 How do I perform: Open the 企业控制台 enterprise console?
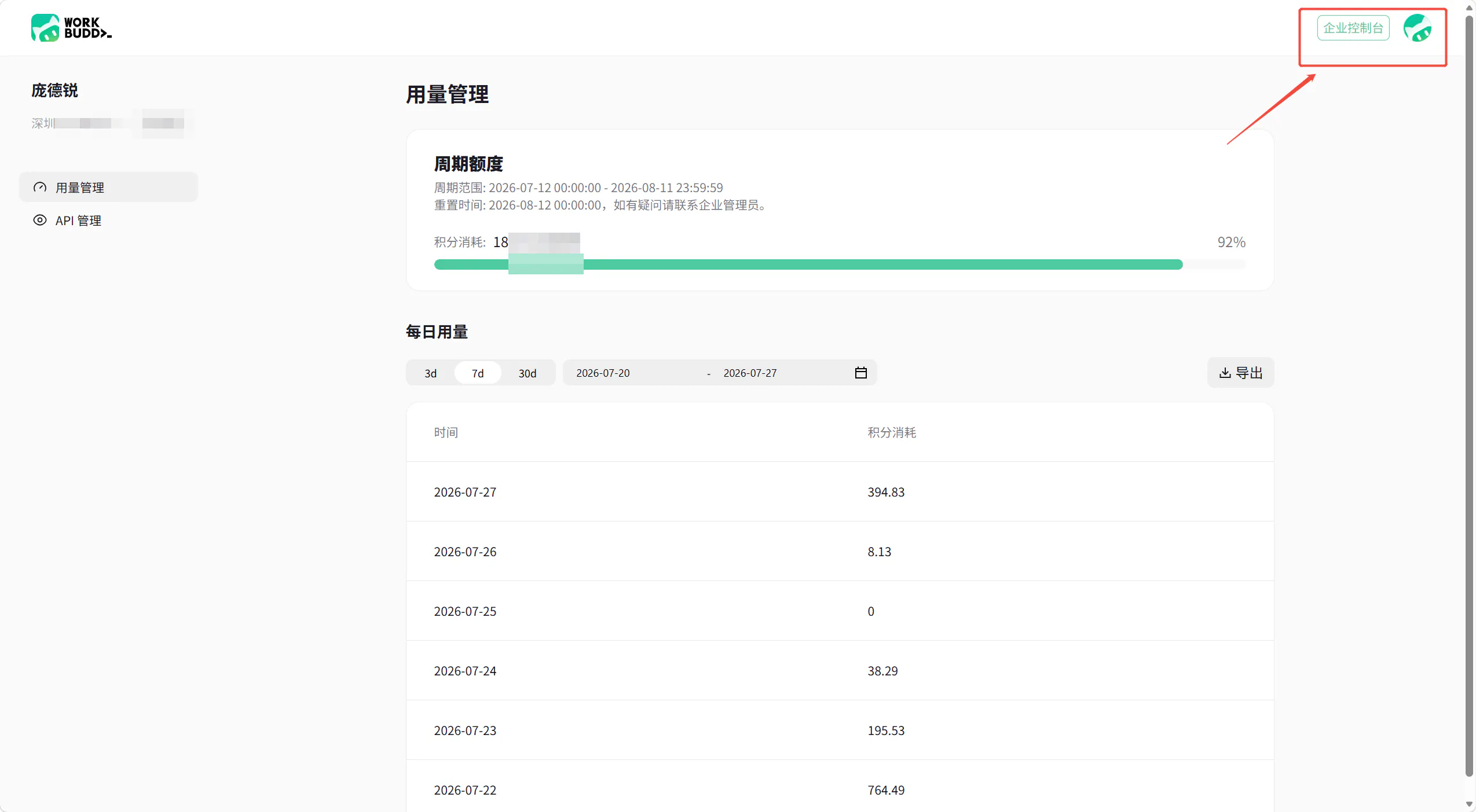point(1353,28)
